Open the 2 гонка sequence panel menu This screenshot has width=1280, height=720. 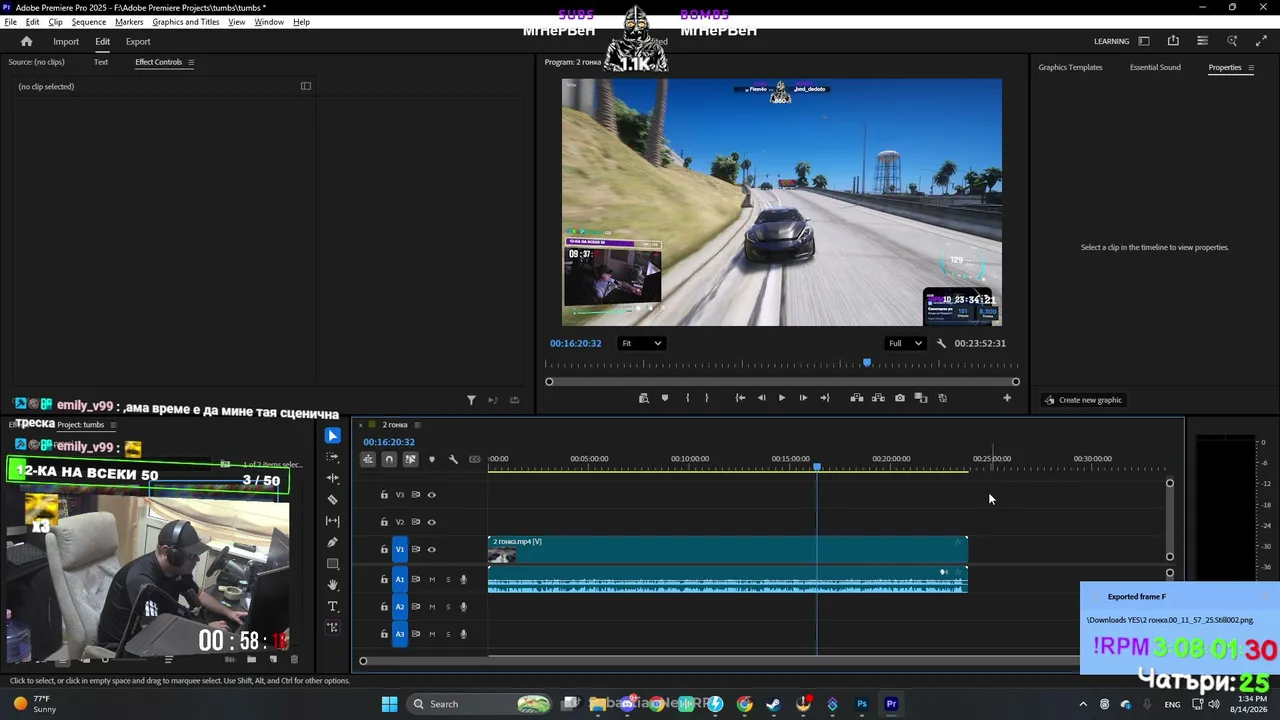[x=417, y=425]
